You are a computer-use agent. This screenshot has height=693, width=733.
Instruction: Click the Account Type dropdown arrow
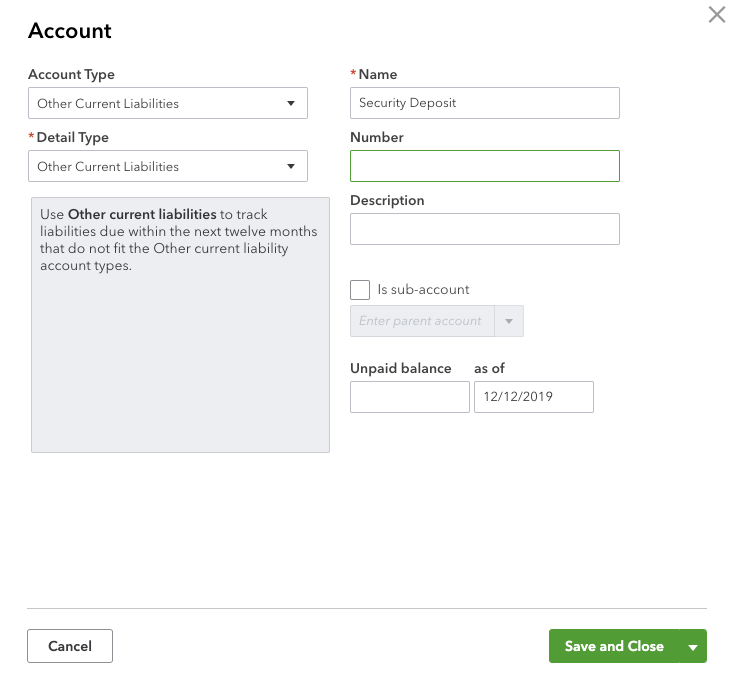[291, 103]
